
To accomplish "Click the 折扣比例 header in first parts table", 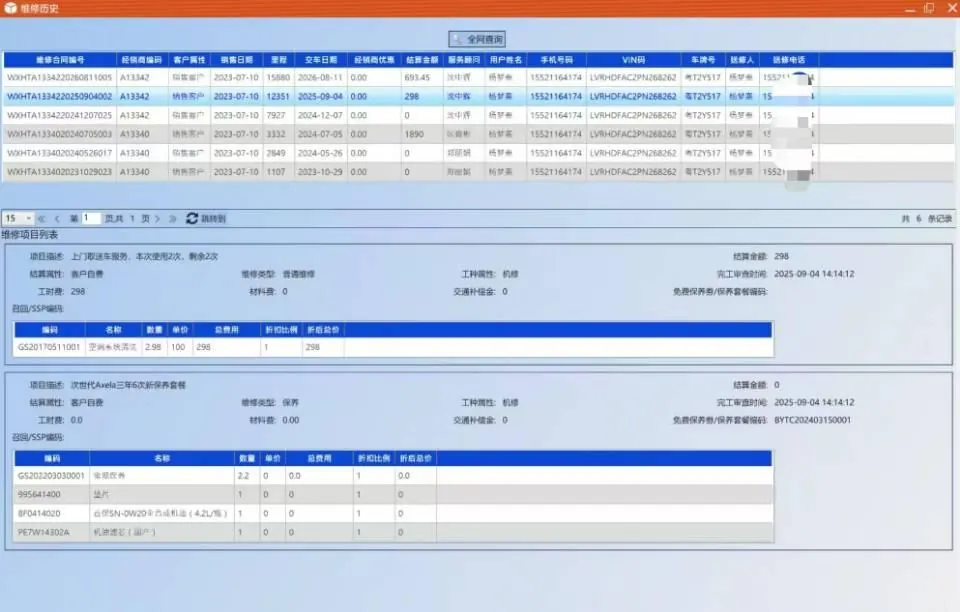I will [281, 330].
